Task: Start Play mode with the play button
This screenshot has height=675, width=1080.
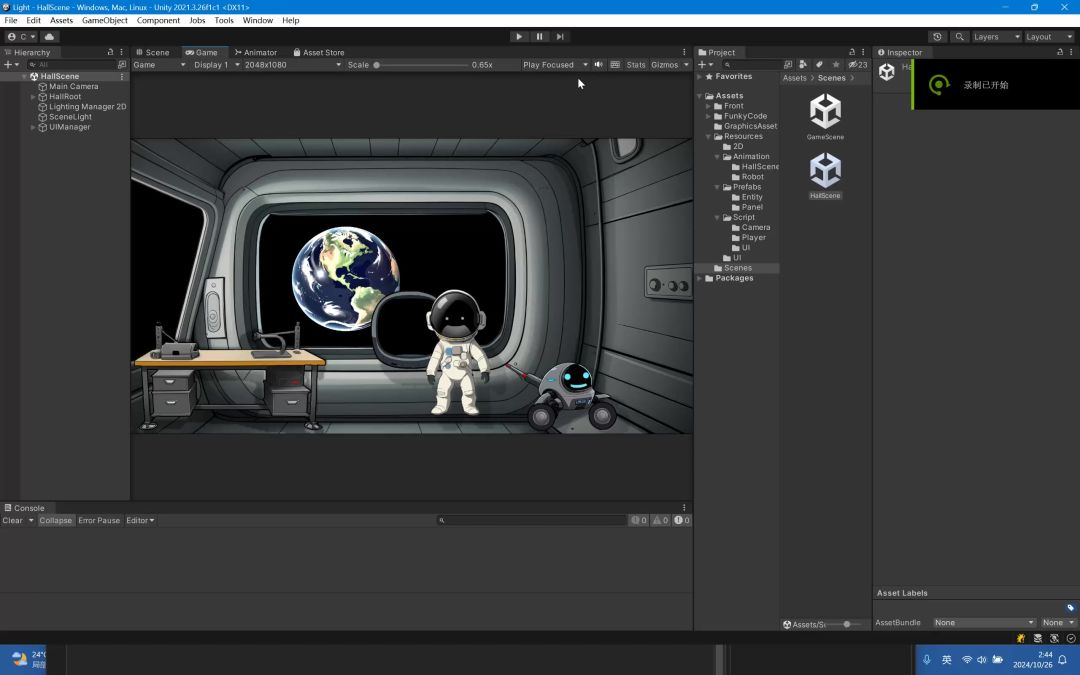Action: (519, 37)
